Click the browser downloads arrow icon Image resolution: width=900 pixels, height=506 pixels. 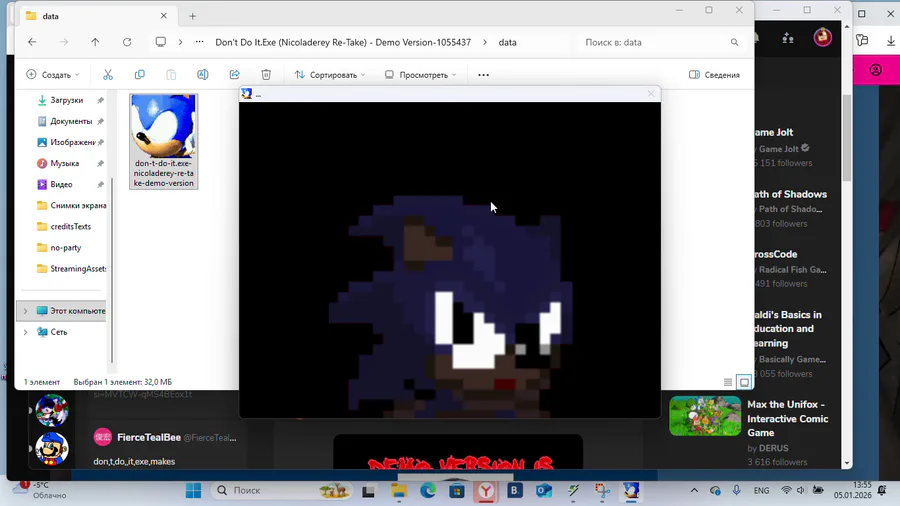click(x=891, y=41)
